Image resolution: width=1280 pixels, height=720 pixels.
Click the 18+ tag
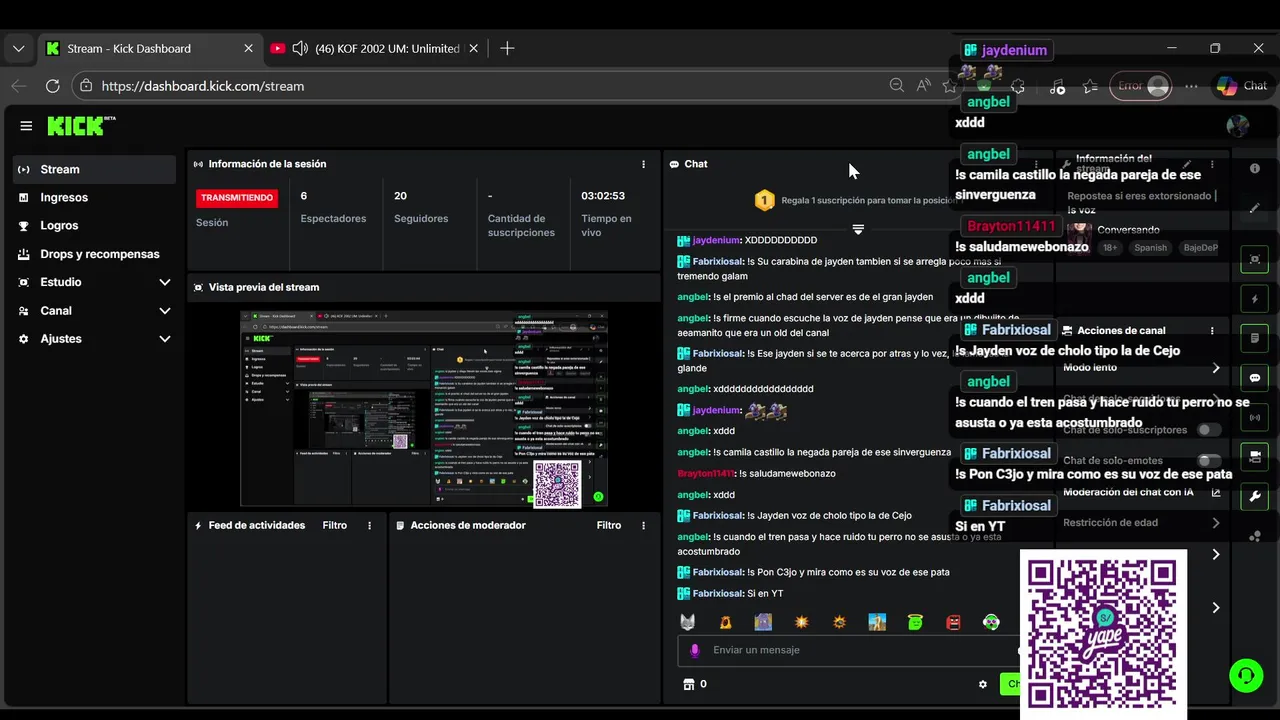tap(1110, 247)
